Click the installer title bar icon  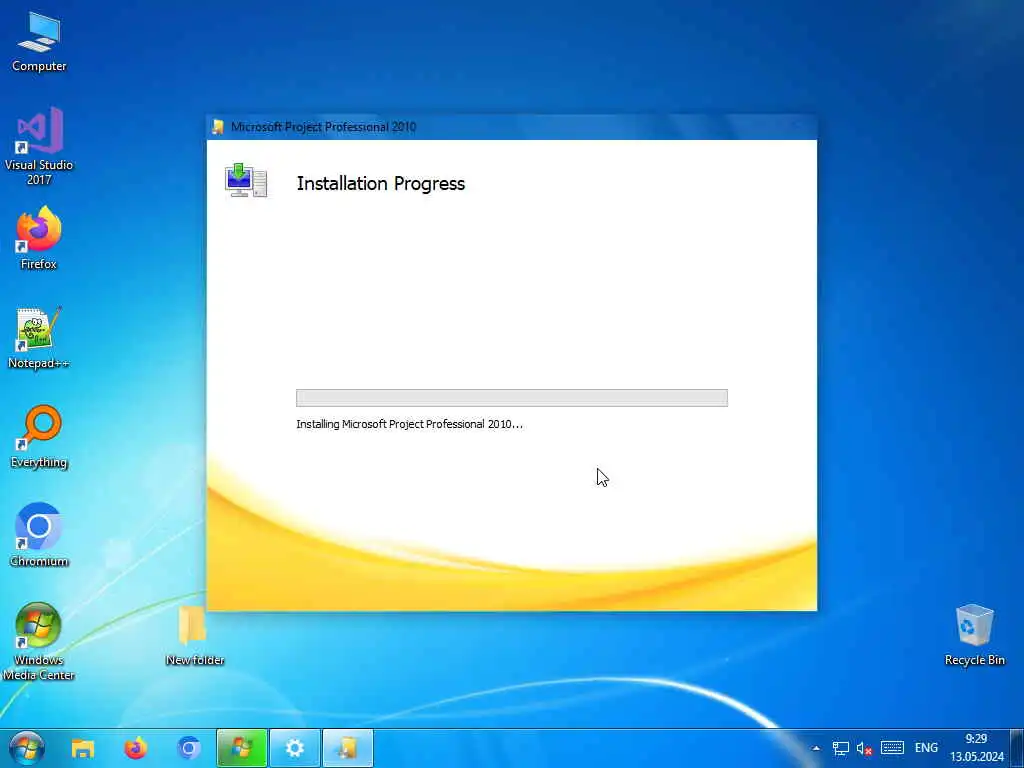click(218, 127)
